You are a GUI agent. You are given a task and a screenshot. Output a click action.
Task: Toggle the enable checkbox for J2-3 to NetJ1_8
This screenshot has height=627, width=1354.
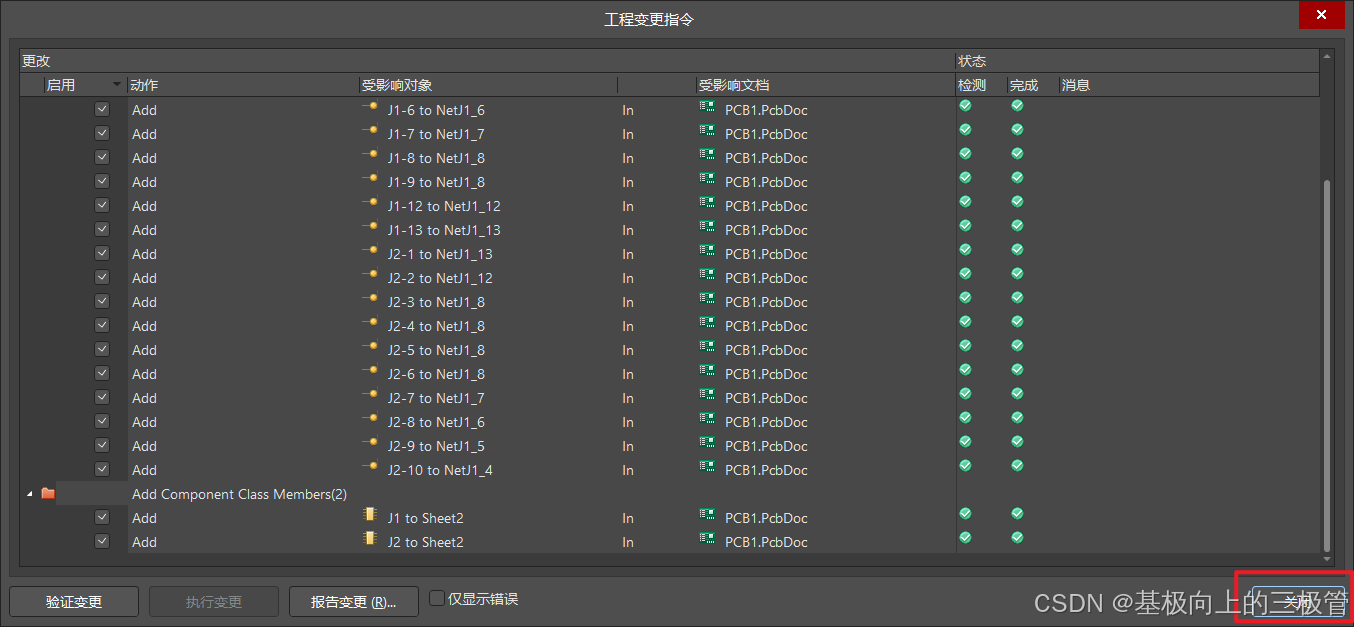point(102,301)
